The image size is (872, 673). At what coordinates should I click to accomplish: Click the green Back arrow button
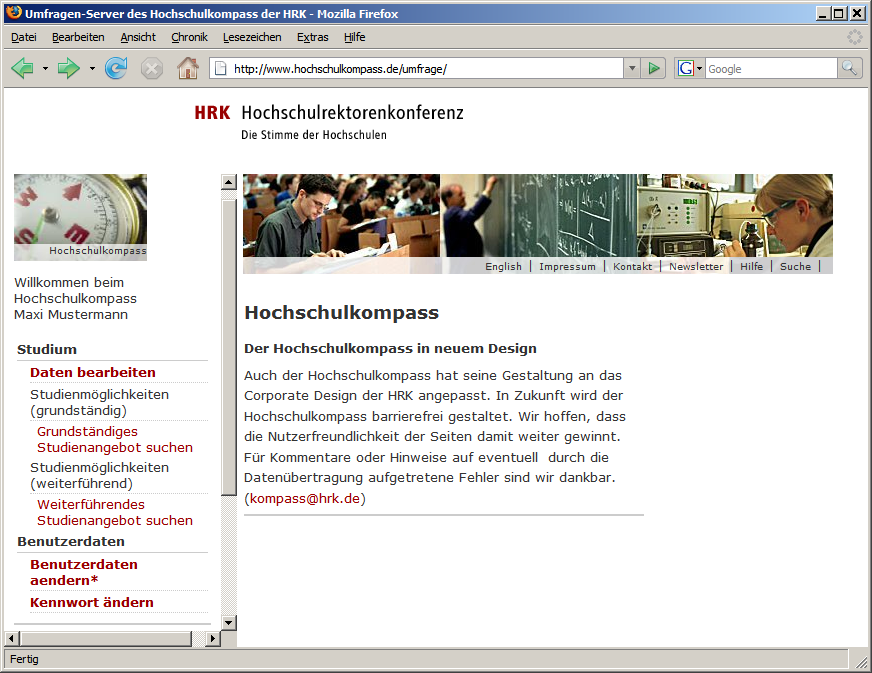click(22, 69)
